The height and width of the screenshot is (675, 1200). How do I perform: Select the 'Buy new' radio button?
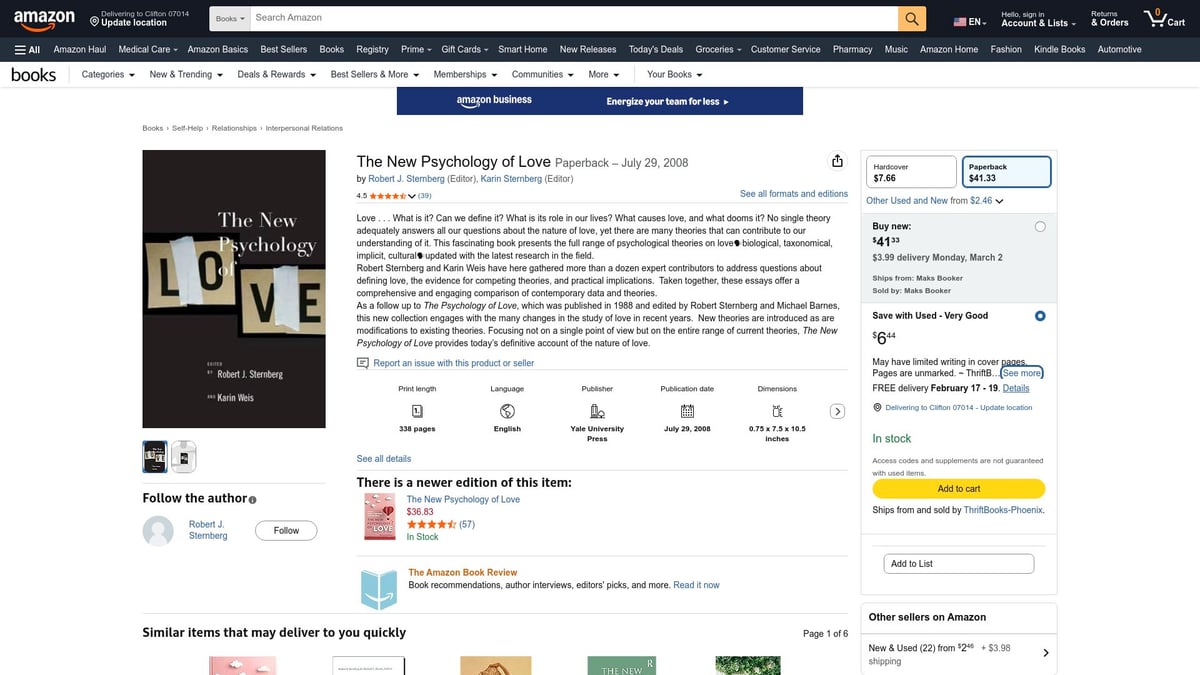1040,226
